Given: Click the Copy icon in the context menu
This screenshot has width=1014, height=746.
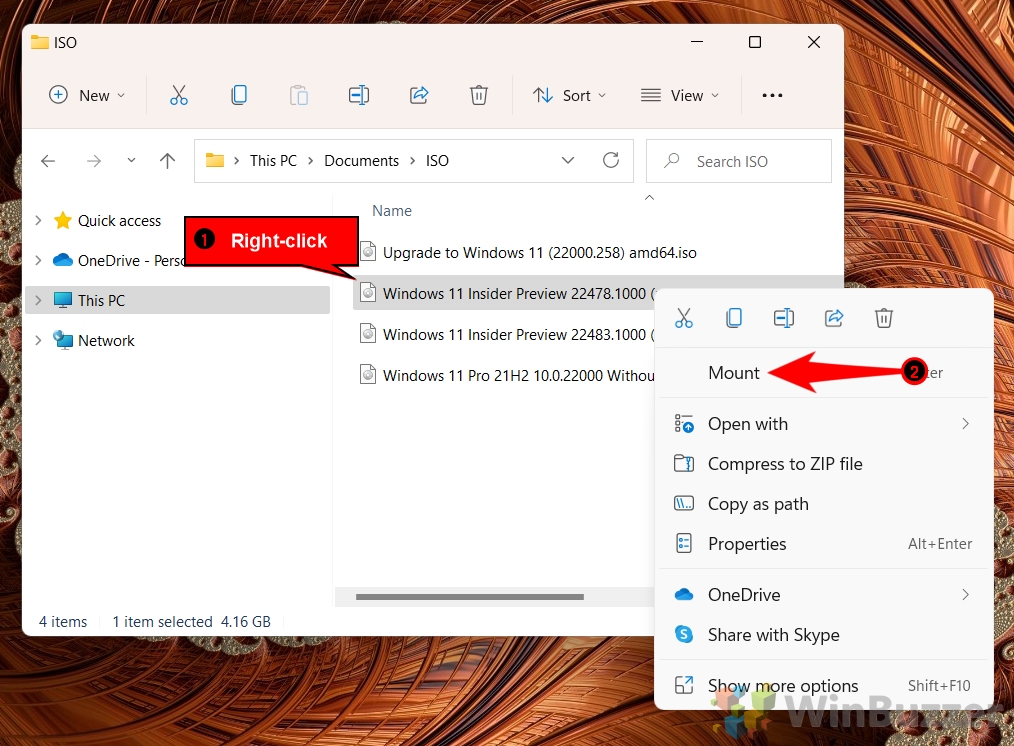Looking at the screenshot, I should [734, 318].
